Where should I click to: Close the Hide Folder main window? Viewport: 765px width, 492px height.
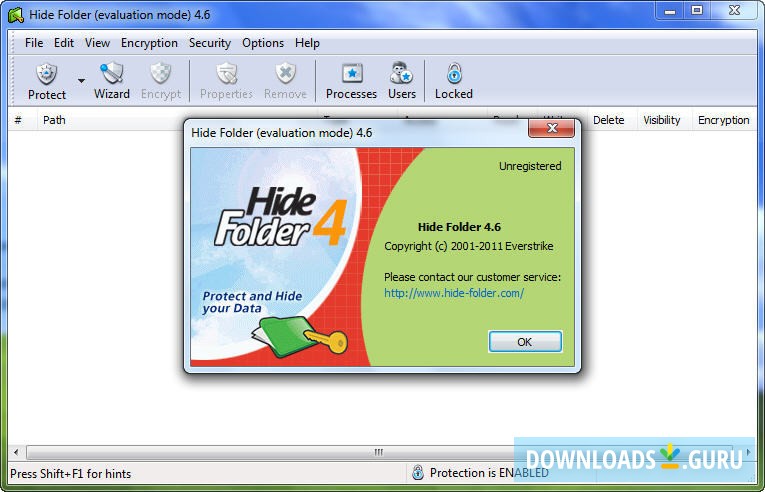coord(734,11)
